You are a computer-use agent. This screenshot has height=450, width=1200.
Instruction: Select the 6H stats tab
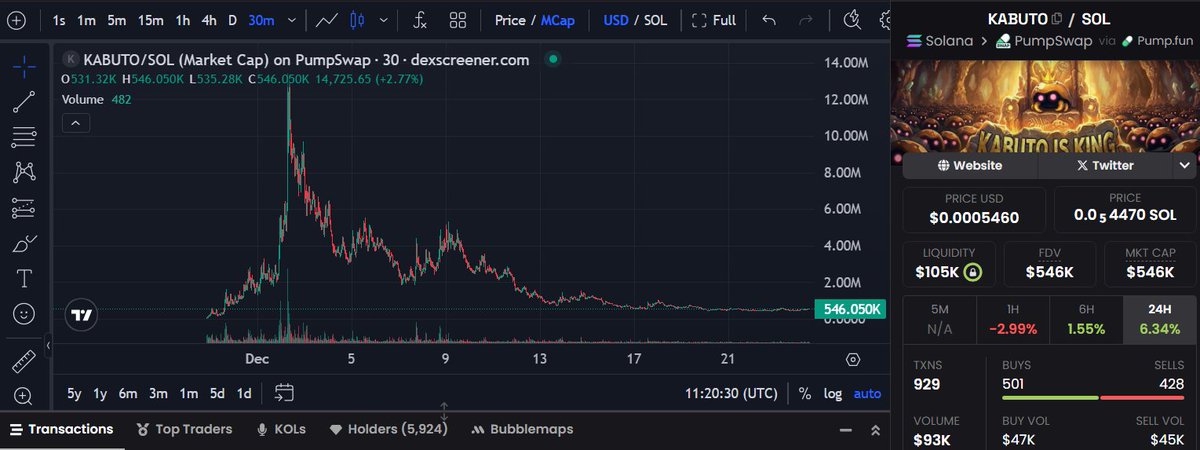pos(1086,318)
